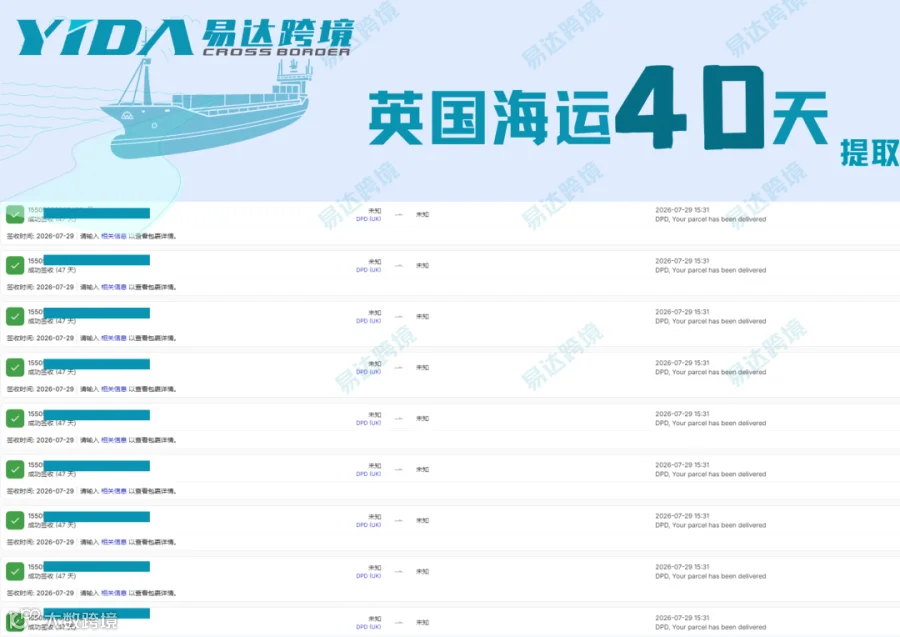This screenshot has height=637, width=900.
Task: Open 相关信息 link in third parcel row
Action: point(114,338)
